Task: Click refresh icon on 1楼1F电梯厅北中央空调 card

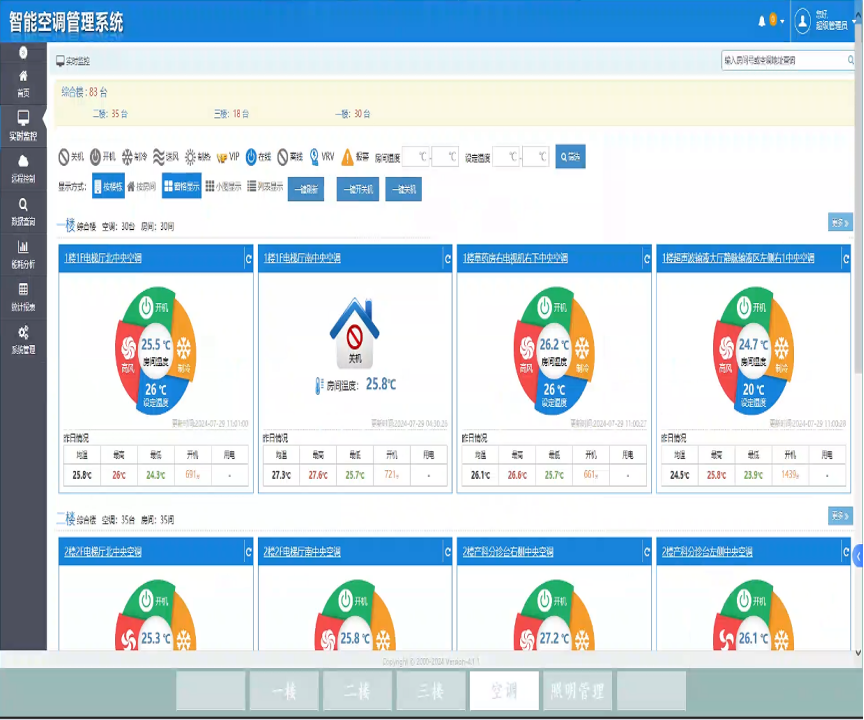Action: point(248,259)
